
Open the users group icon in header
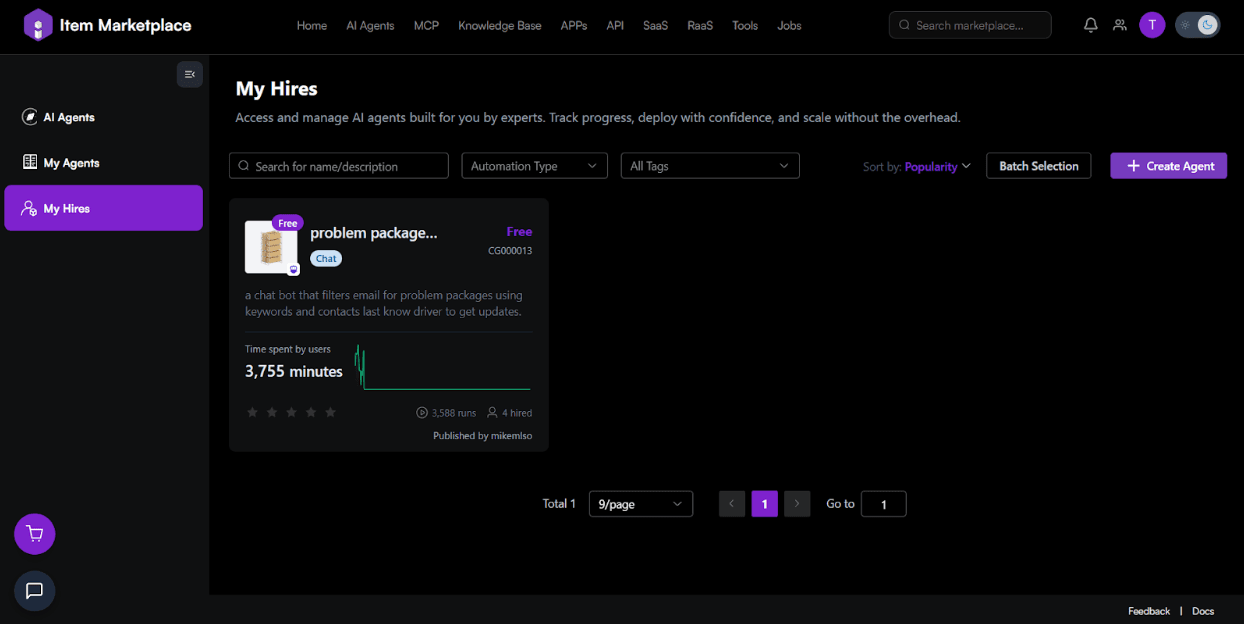[1119, 25]
